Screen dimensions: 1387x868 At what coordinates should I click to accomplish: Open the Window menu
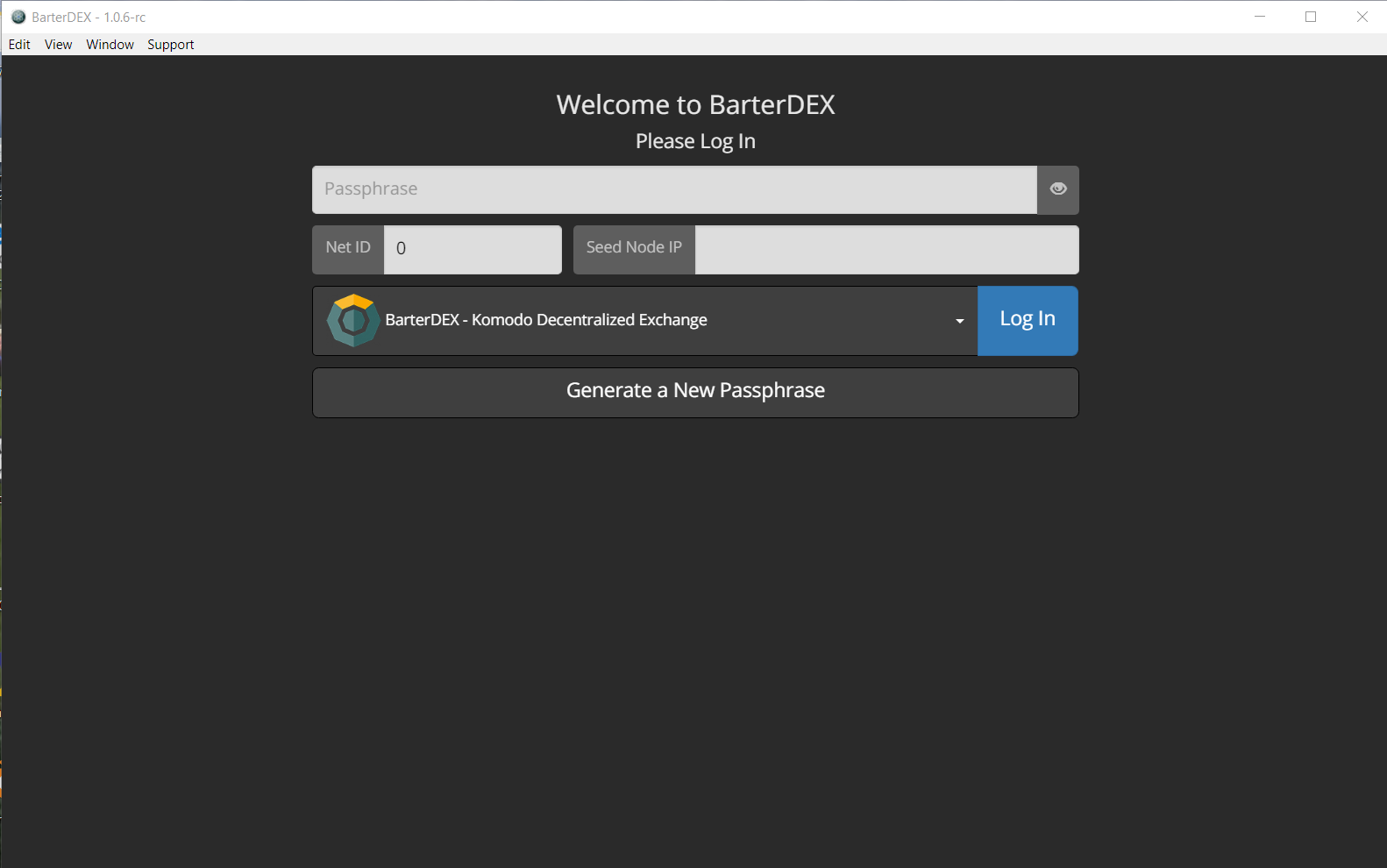(110, 45)
